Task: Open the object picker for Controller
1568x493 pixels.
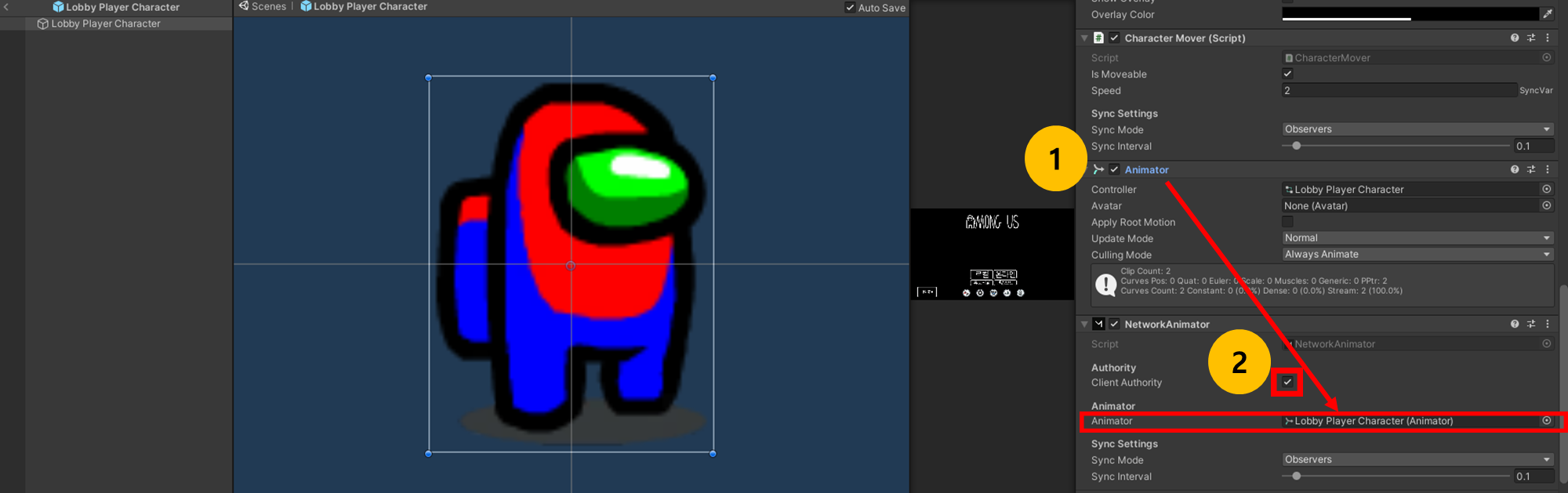Action: pos(1547,189)
